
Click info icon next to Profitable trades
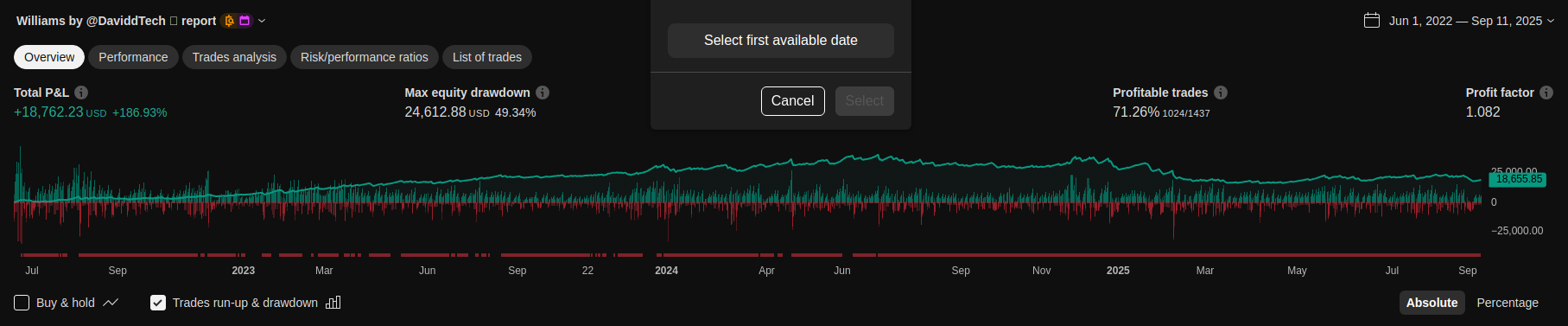1221,93
